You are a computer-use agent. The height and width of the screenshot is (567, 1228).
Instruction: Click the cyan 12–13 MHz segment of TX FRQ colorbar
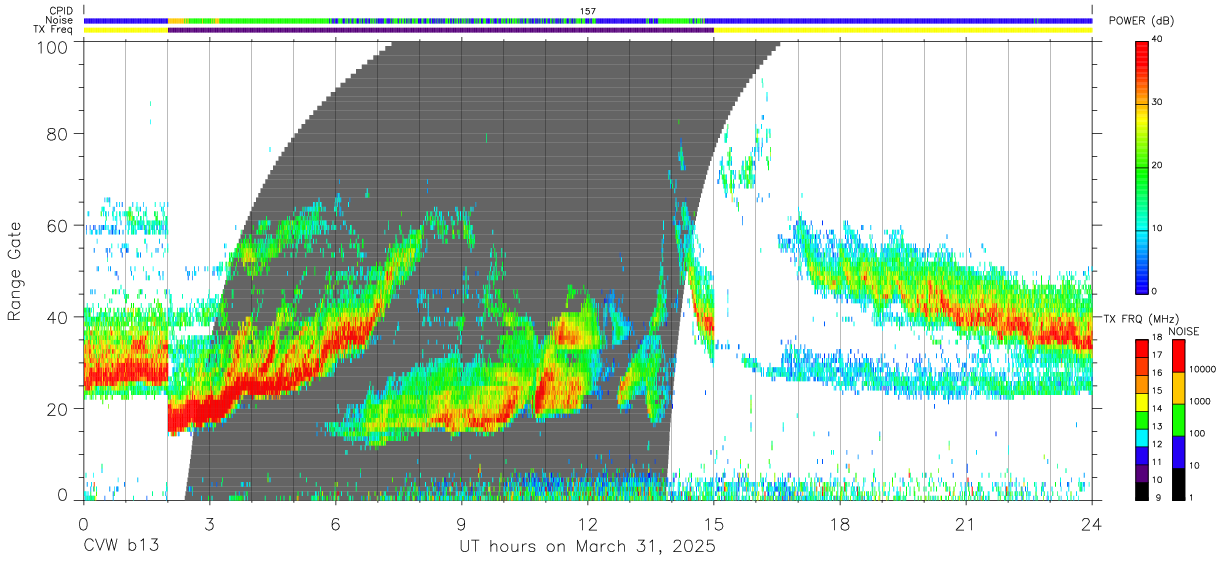[x=1142, y=437]
